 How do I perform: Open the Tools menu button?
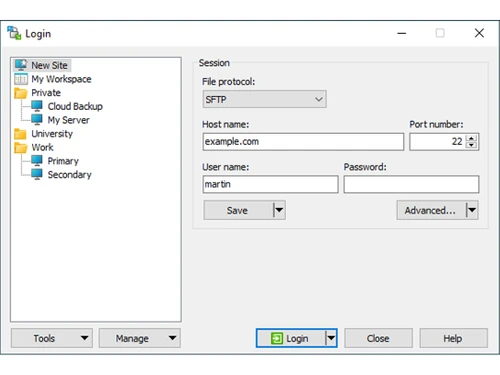point(52,338)
